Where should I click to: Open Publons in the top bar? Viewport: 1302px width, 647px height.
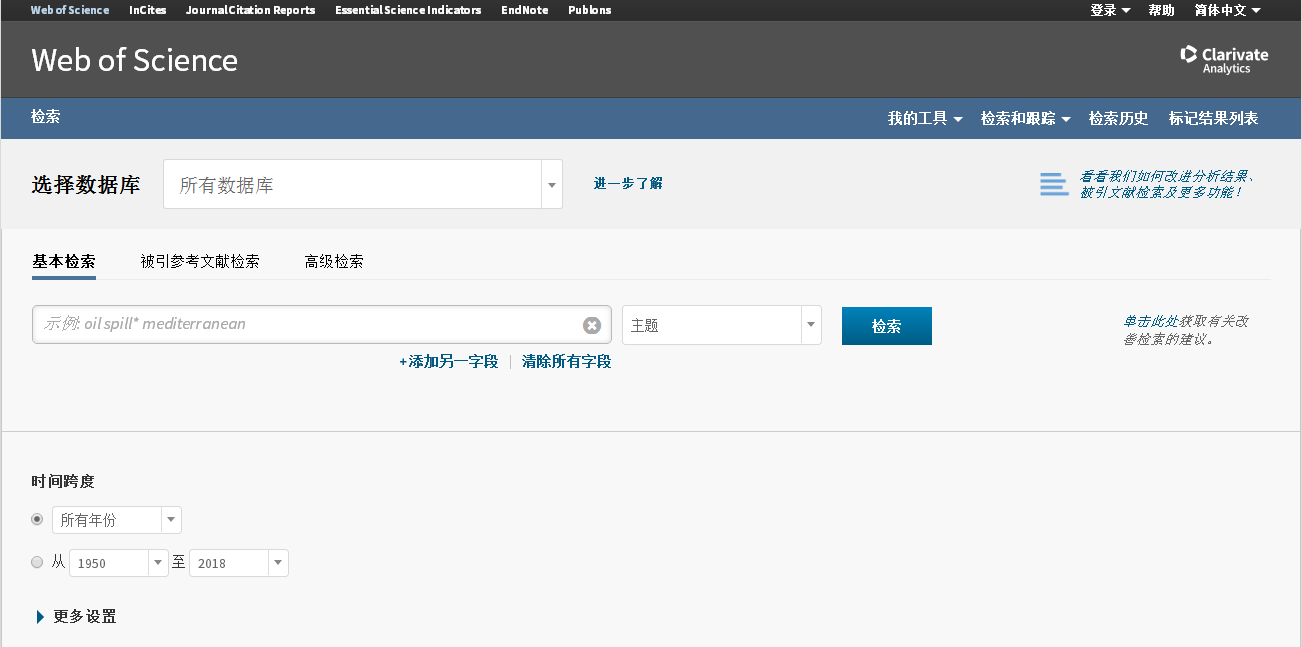point(590,10)
